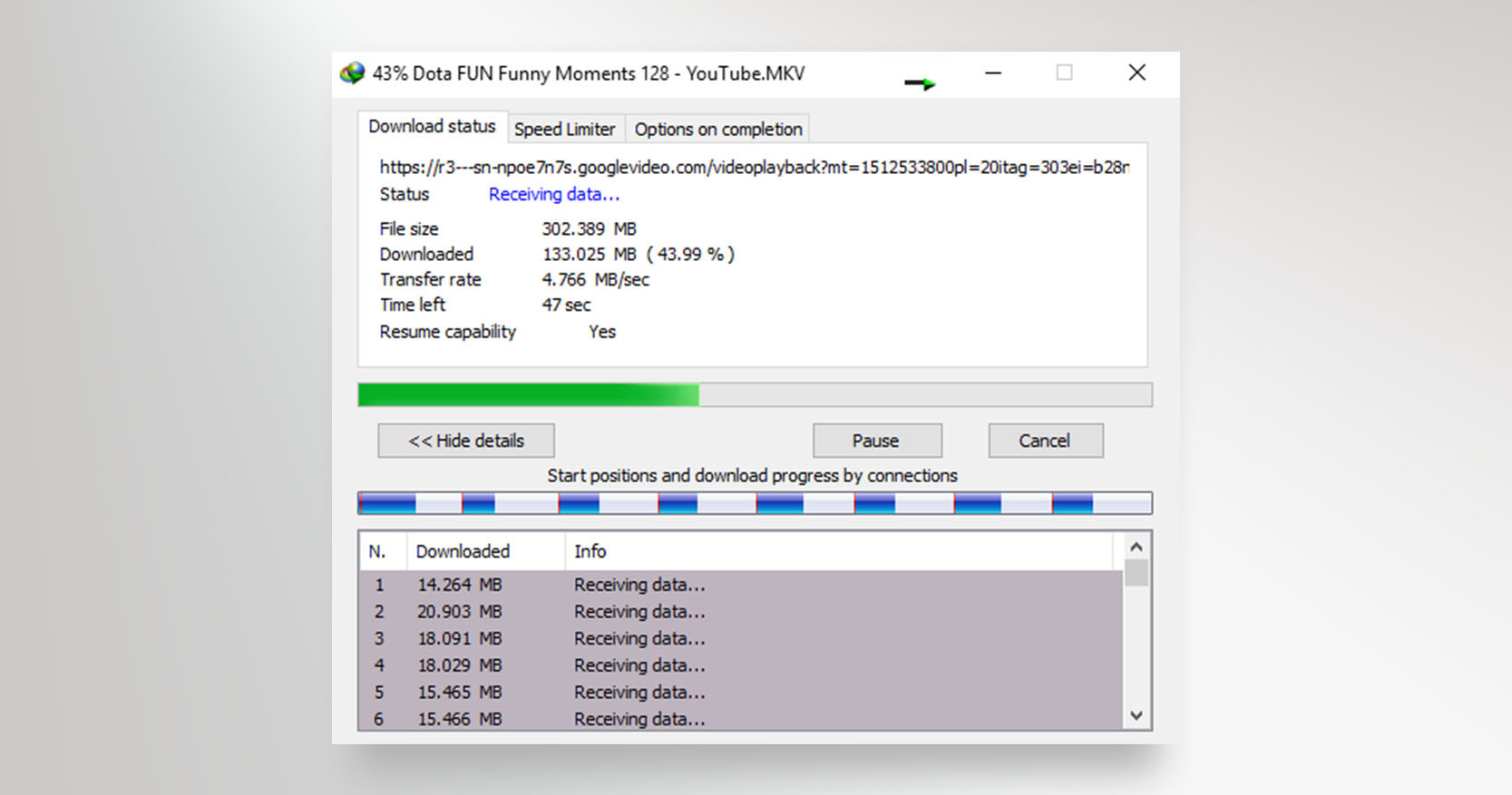1512x795 pixels.
Task: Pause the download
Action: point(877,441)
